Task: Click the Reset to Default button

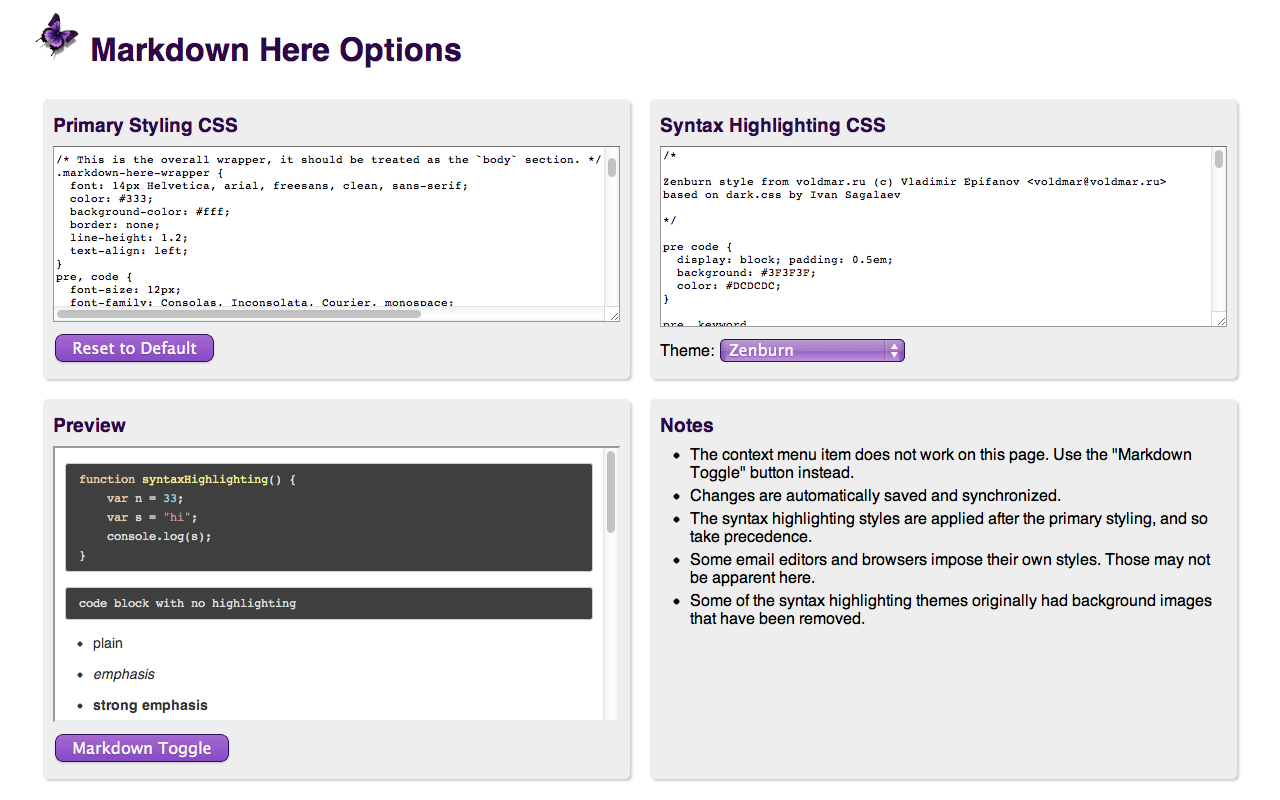Action: [133, 347]
